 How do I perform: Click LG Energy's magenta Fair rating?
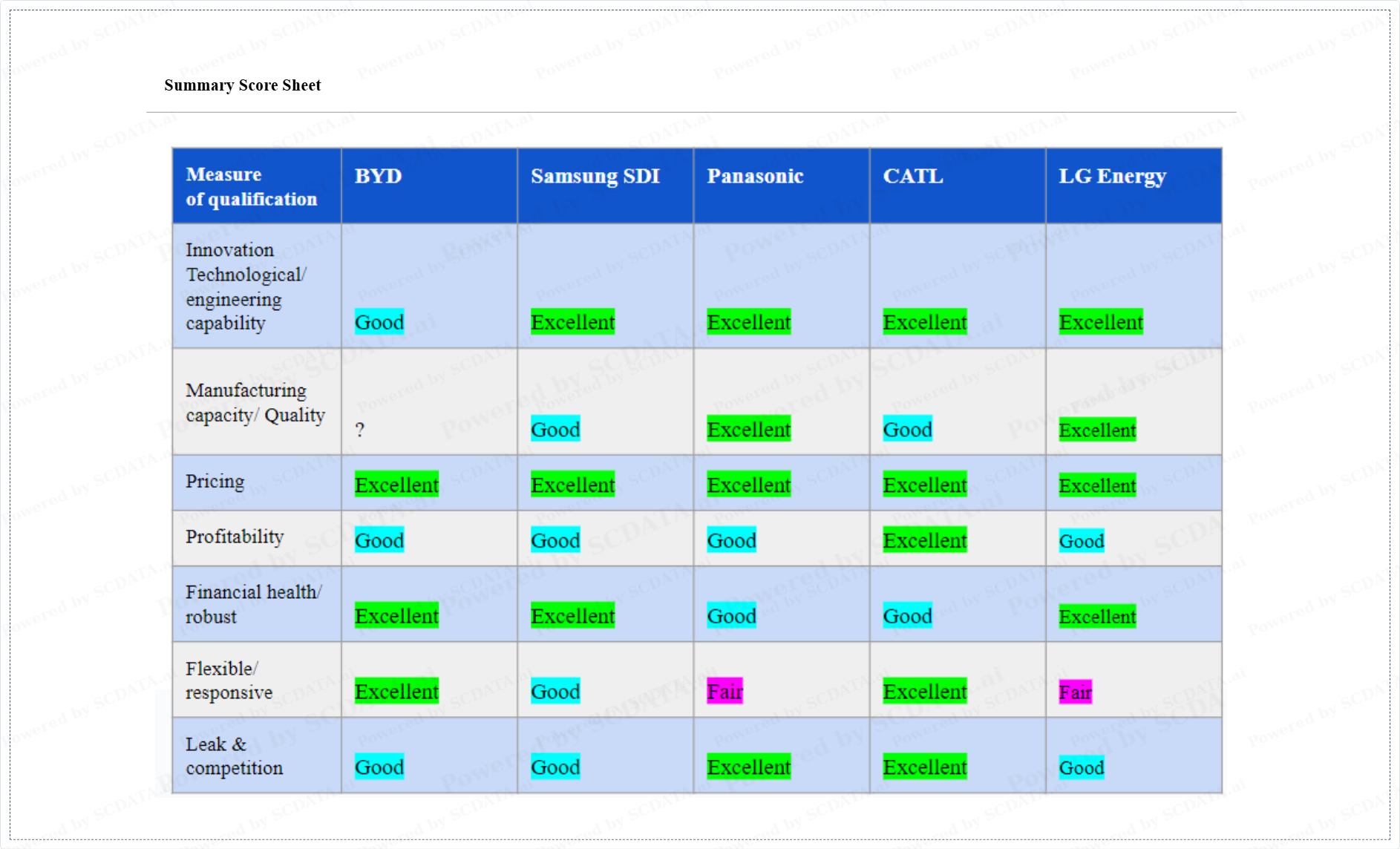[1075, 692]
